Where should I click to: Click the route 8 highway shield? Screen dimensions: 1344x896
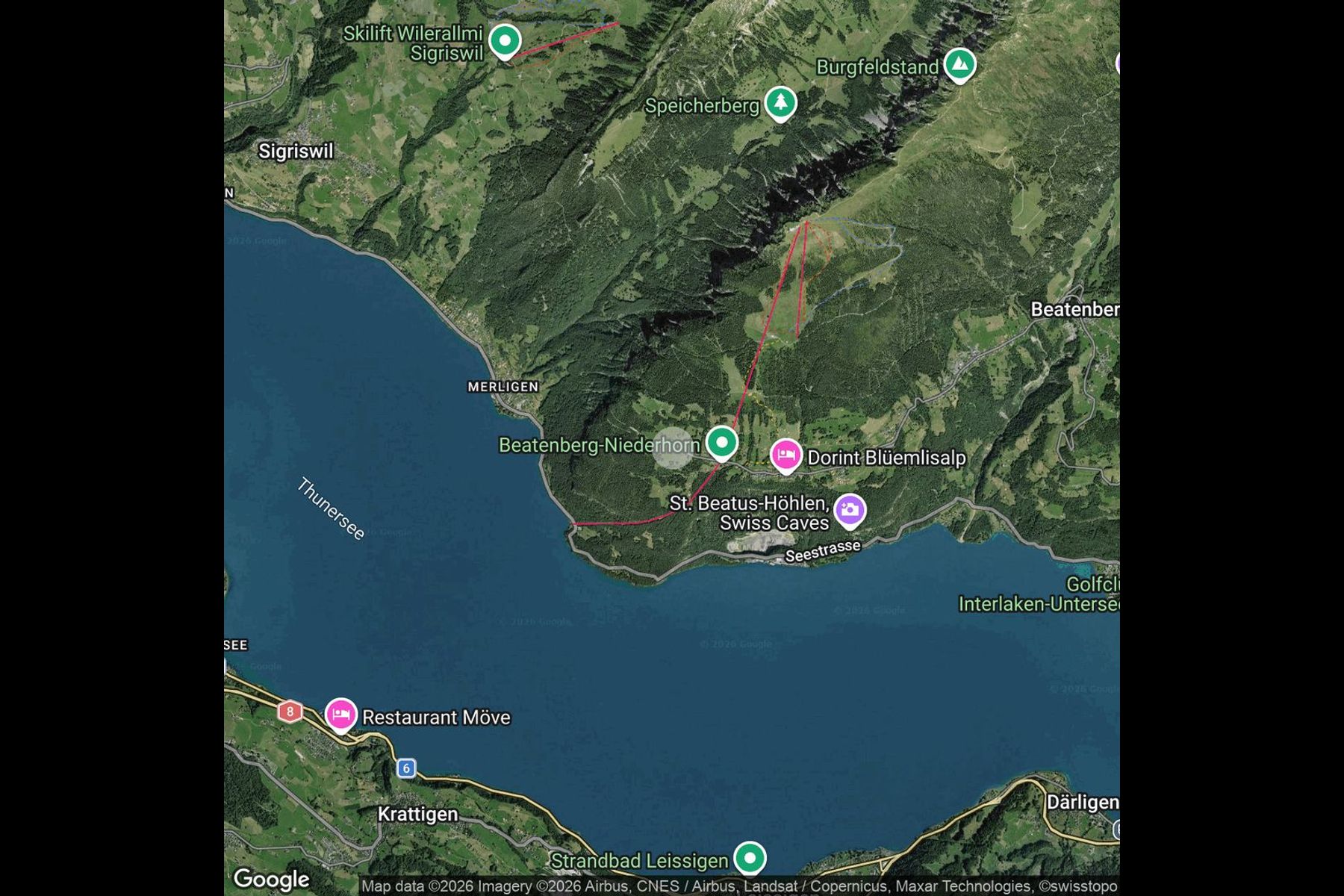(x=290, y=712)
